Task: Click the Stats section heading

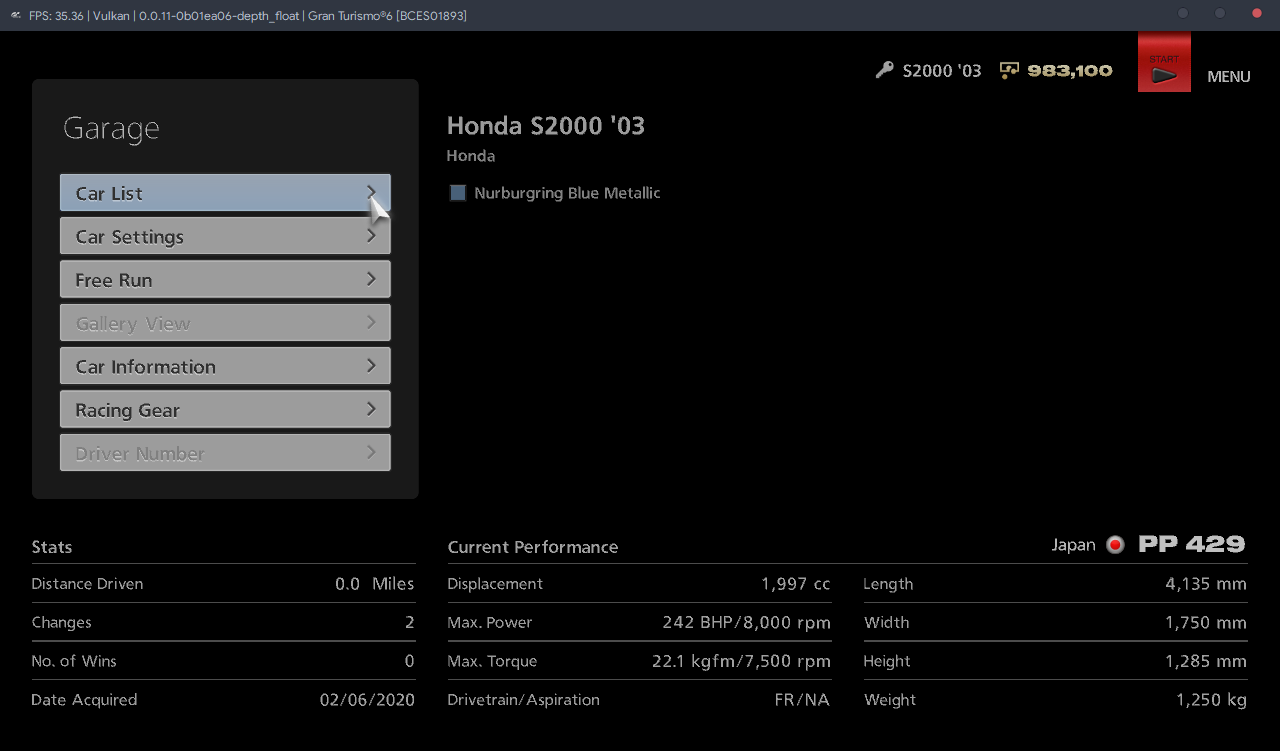Action: (x=52, y=547)
